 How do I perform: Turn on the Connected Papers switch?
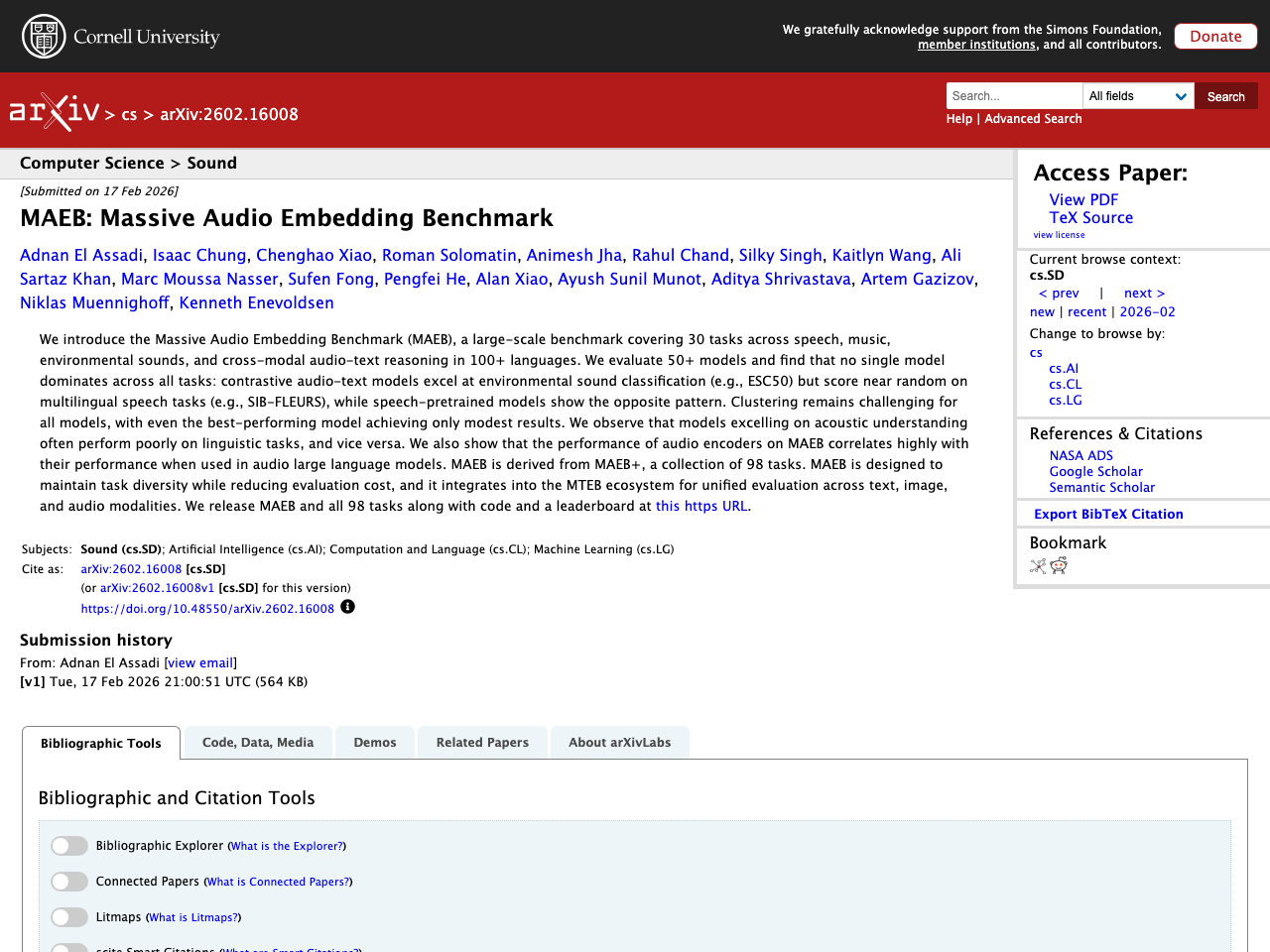pos(69,881)
